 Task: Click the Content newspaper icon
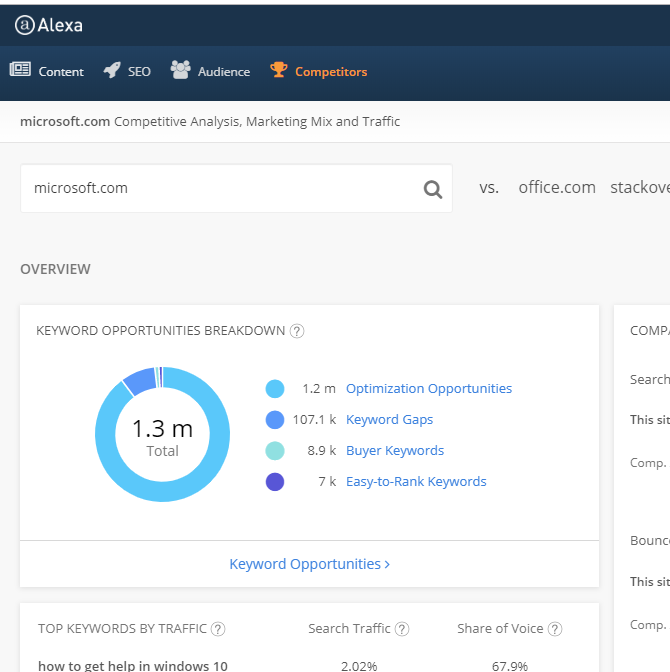[x=20, y=69]
